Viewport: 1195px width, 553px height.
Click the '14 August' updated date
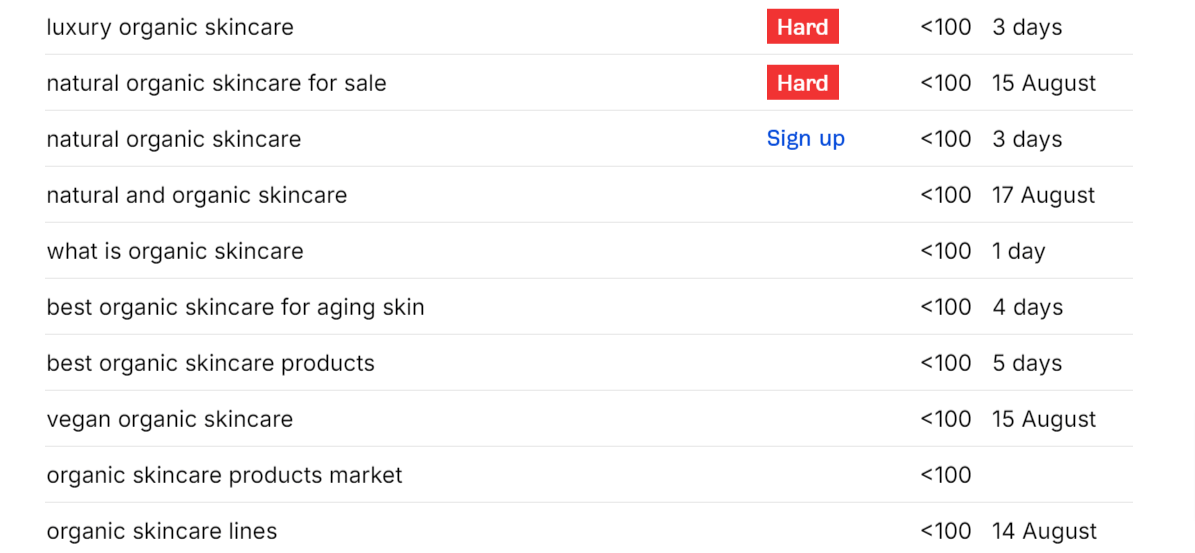tap(1044, 531)
